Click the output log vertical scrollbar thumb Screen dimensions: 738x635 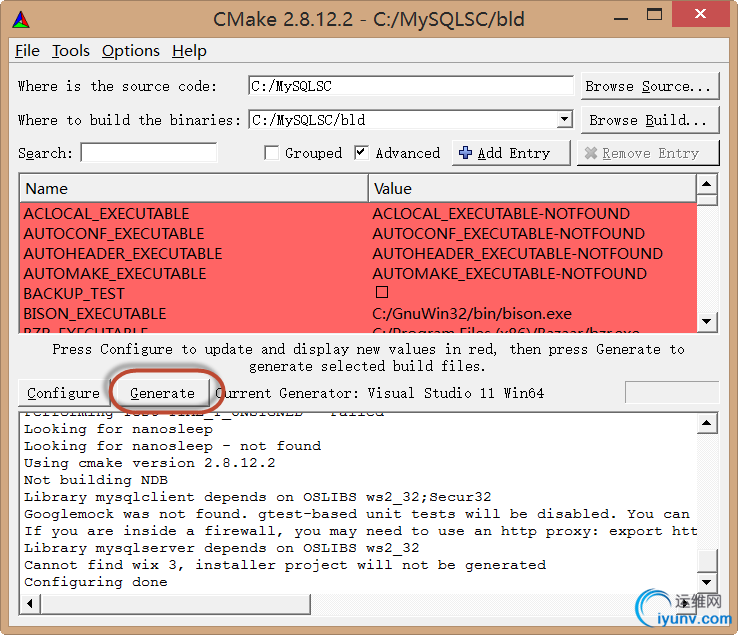click(x=706, y=560)
